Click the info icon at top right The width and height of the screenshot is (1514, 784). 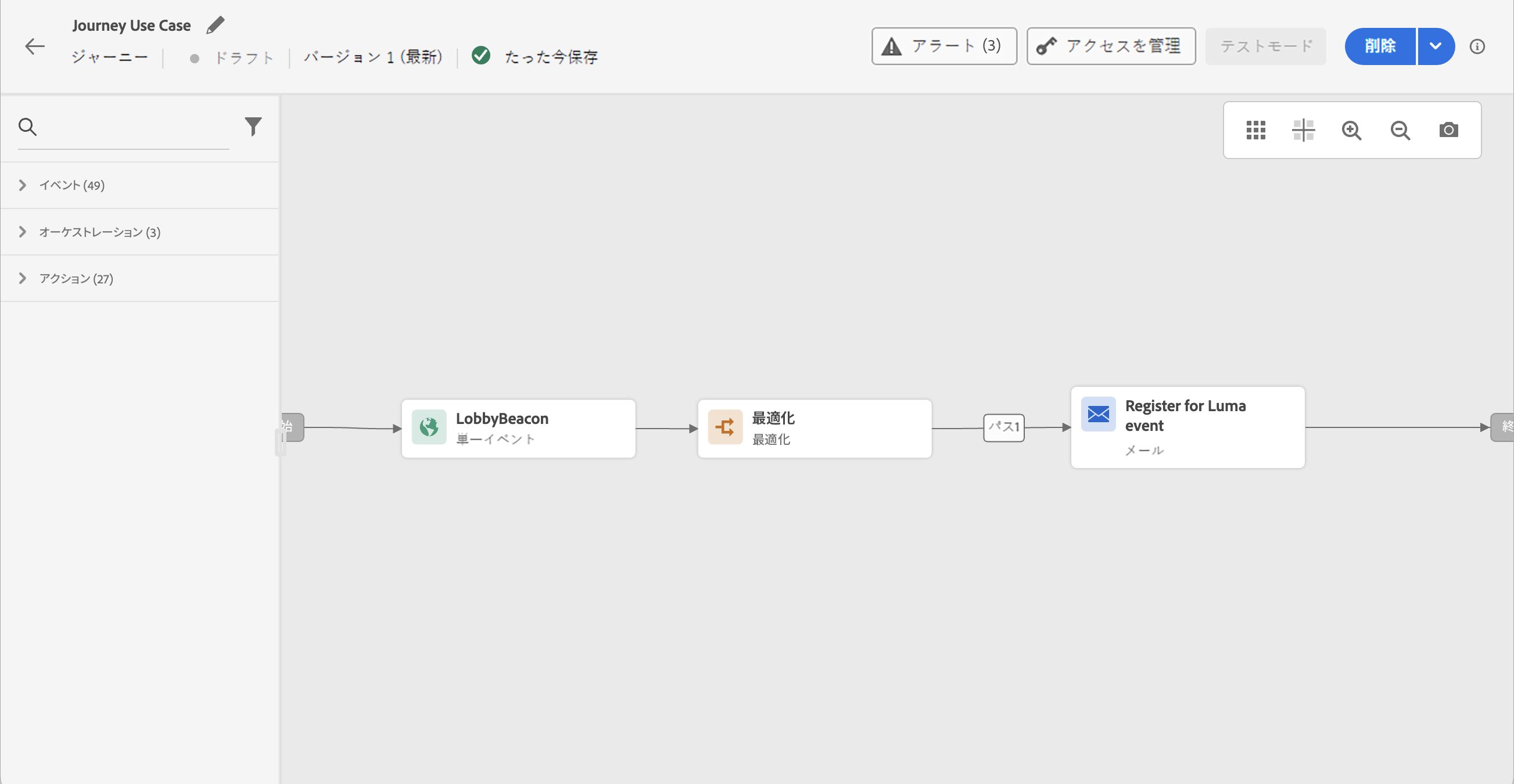(x=1477, y=46)
